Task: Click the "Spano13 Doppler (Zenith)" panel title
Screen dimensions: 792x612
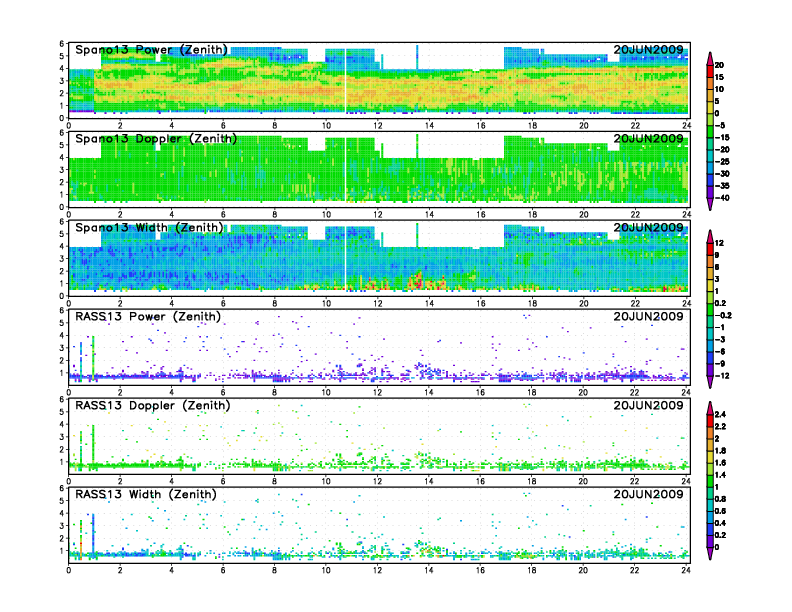Action: coord(156,139)
